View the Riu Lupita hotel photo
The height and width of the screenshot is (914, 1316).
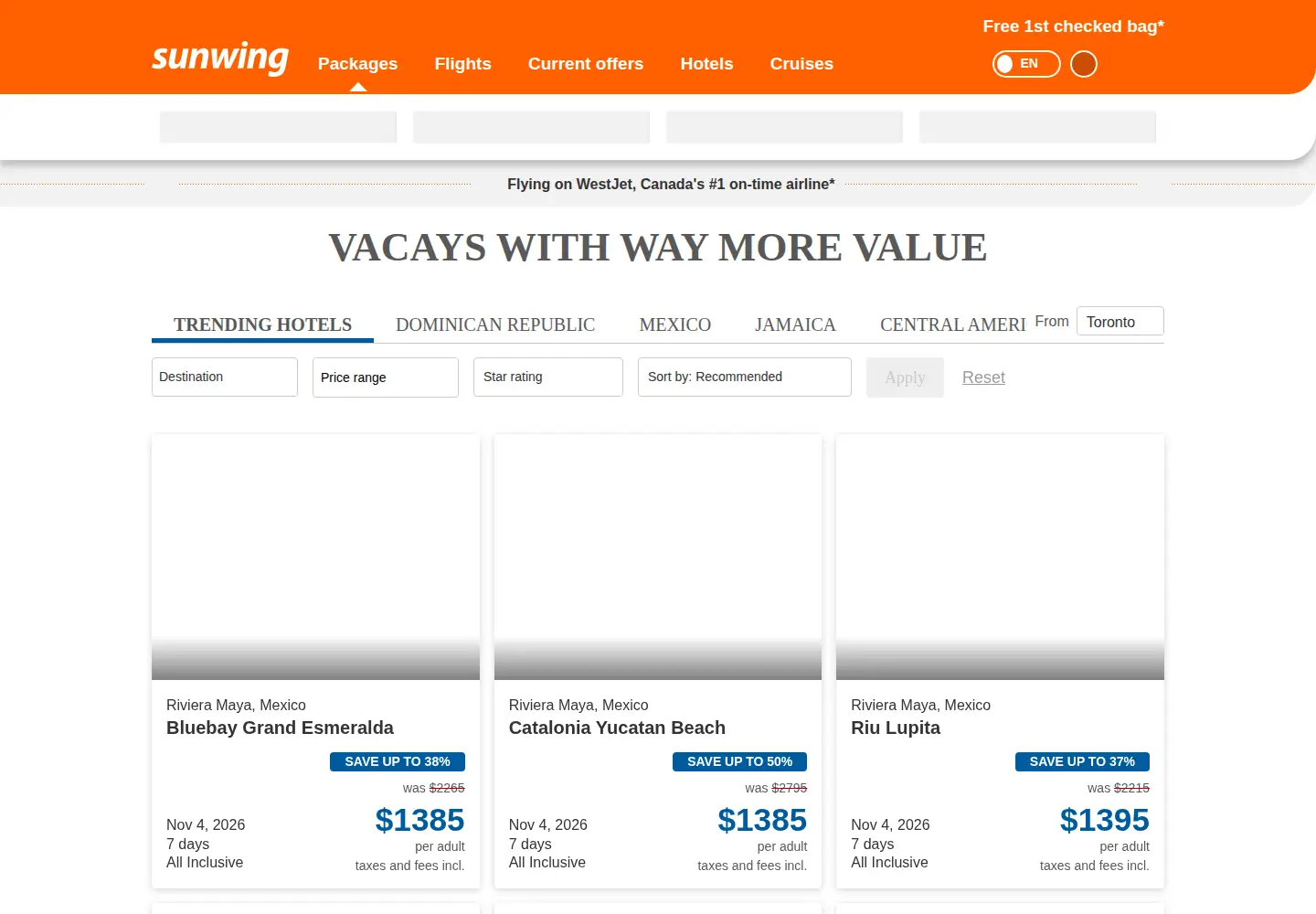(x=1000, y=557)
